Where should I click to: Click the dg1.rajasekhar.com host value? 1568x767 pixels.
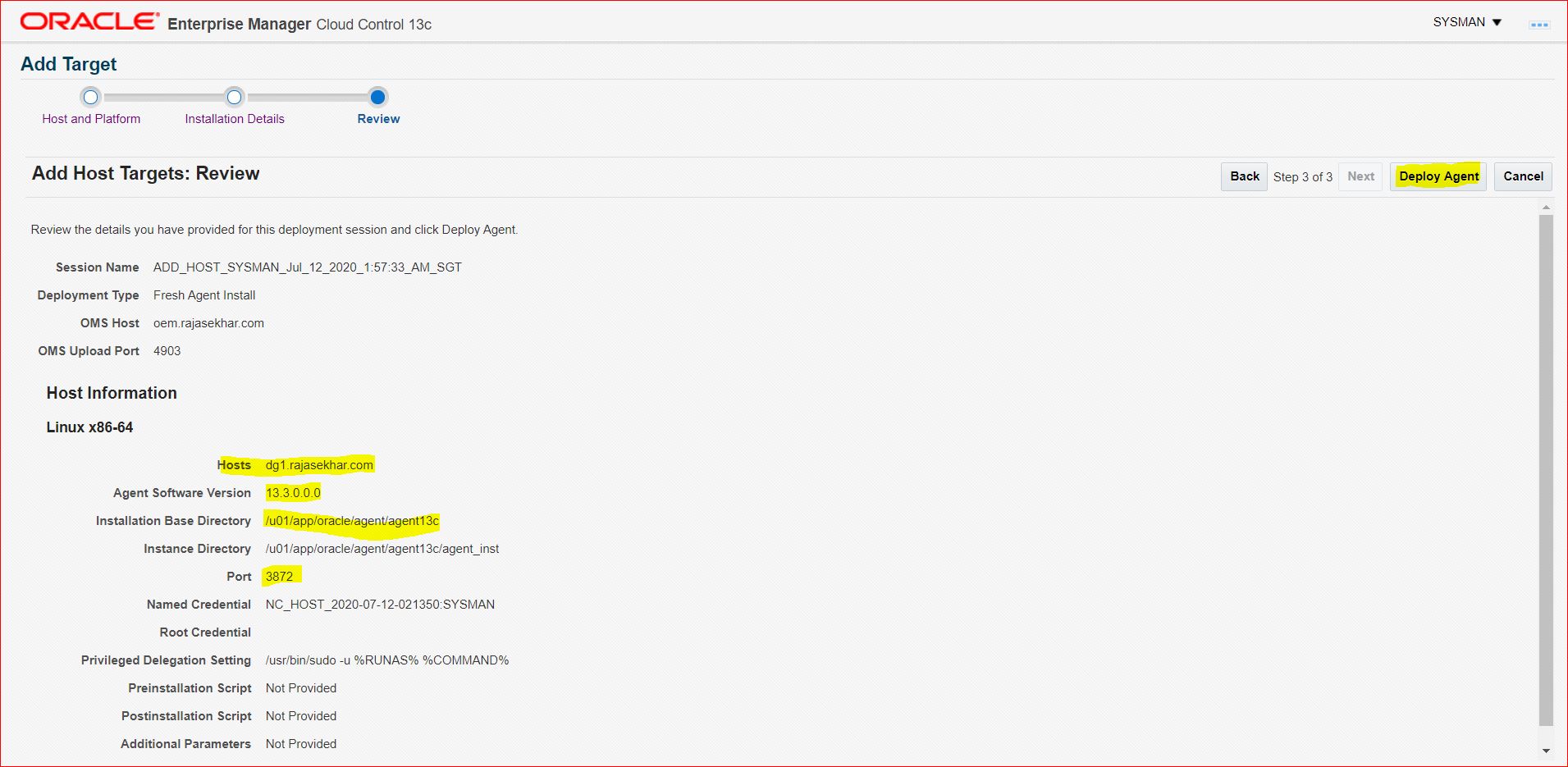319,465
